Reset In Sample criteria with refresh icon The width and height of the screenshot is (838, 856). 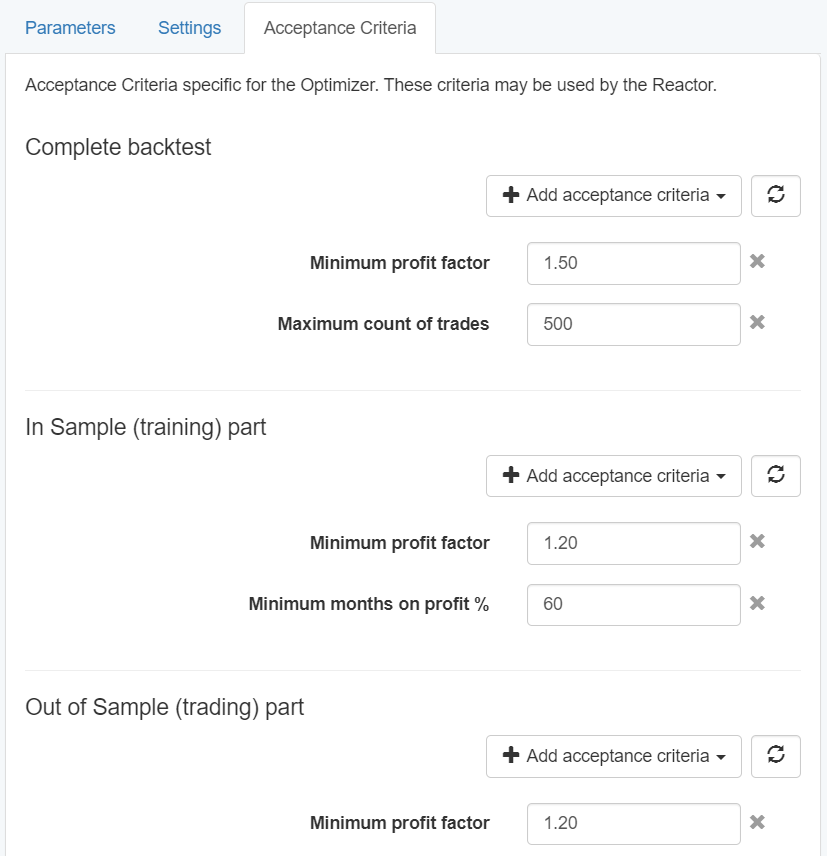pos(775,476)
